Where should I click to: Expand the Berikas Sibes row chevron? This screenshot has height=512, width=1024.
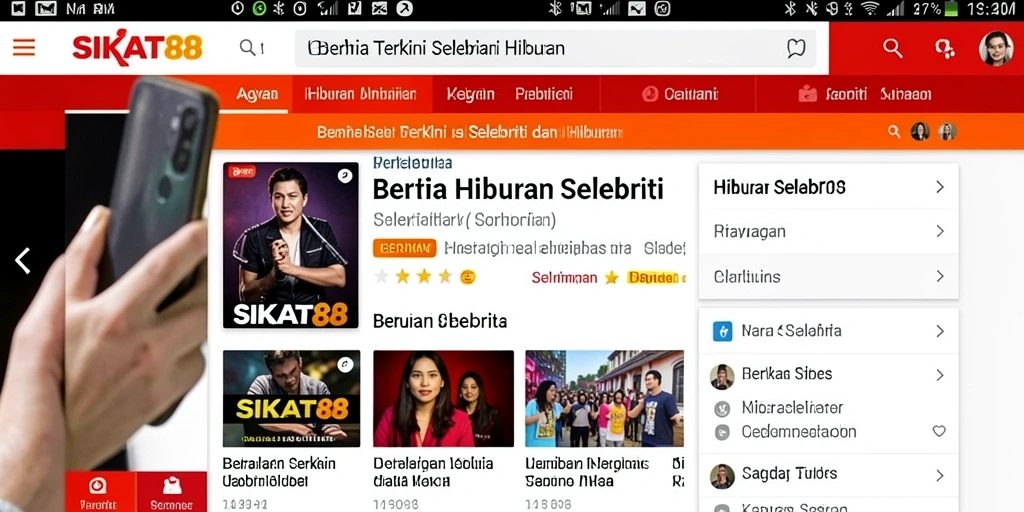940,375
